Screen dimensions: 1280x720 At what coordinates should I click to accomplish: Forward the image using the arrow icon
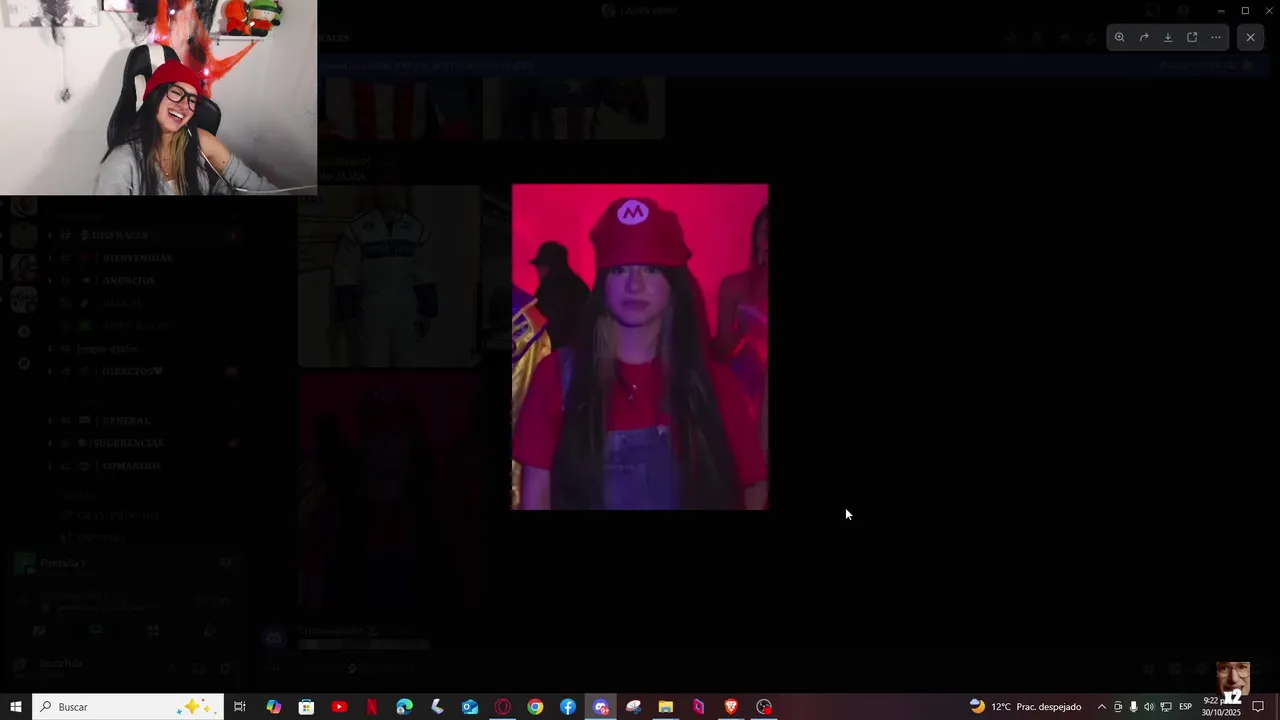point(1144,38)
